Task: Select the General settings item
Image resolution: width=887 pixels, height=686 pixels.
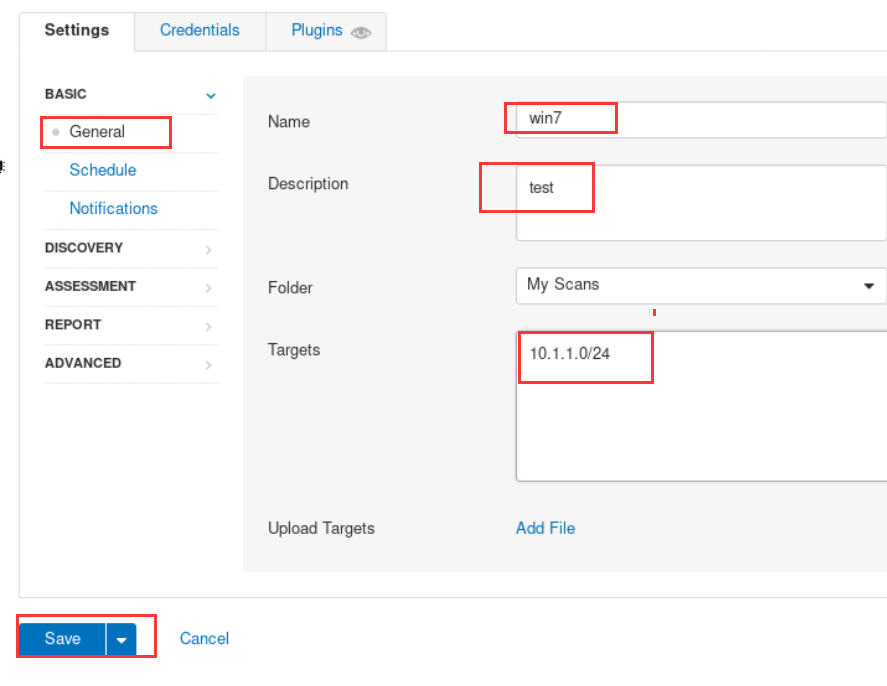Action: tap(97, 132)
